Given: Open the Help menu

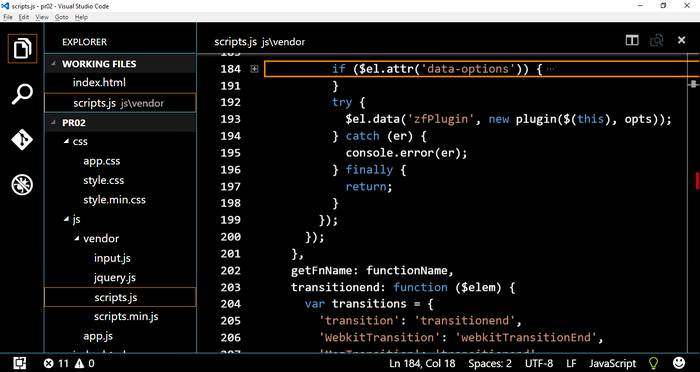Looking at the screenshot, I should [x=81, y=17].
